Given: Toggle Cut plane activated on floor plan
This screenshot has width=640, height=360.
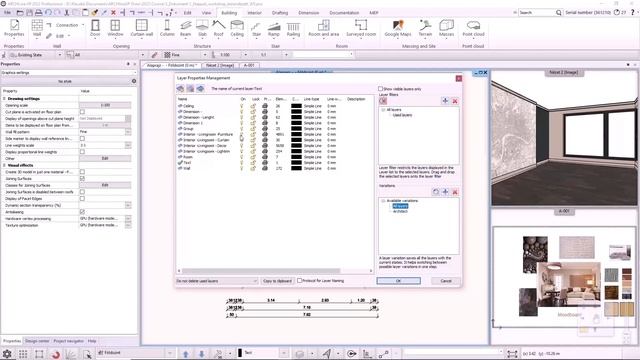Looking at the screenshot, I should pyautogui.click(x=82, y=112).
